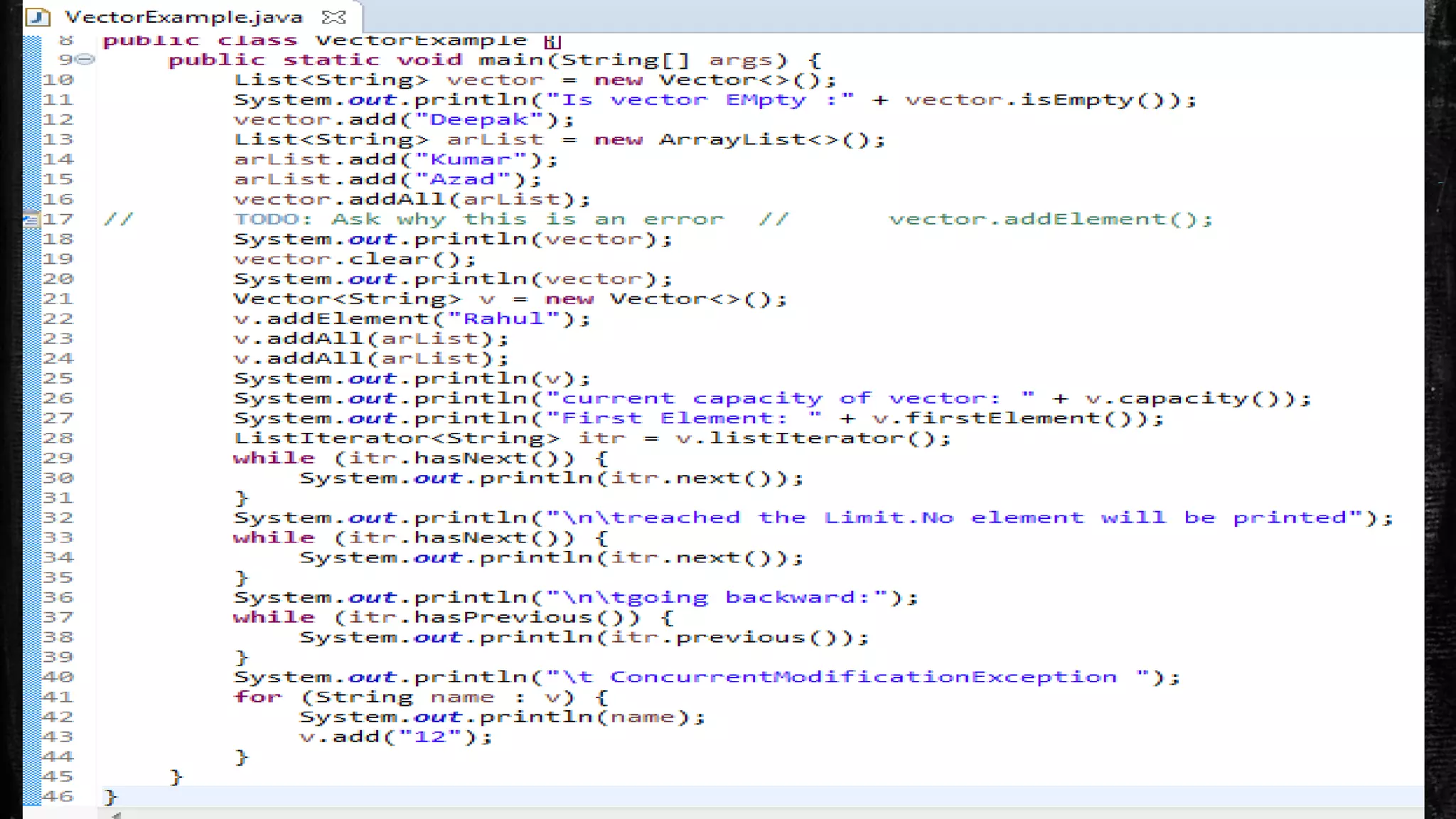
Task: Click the 'for' keyword on line 41
Action: (257, 697)
